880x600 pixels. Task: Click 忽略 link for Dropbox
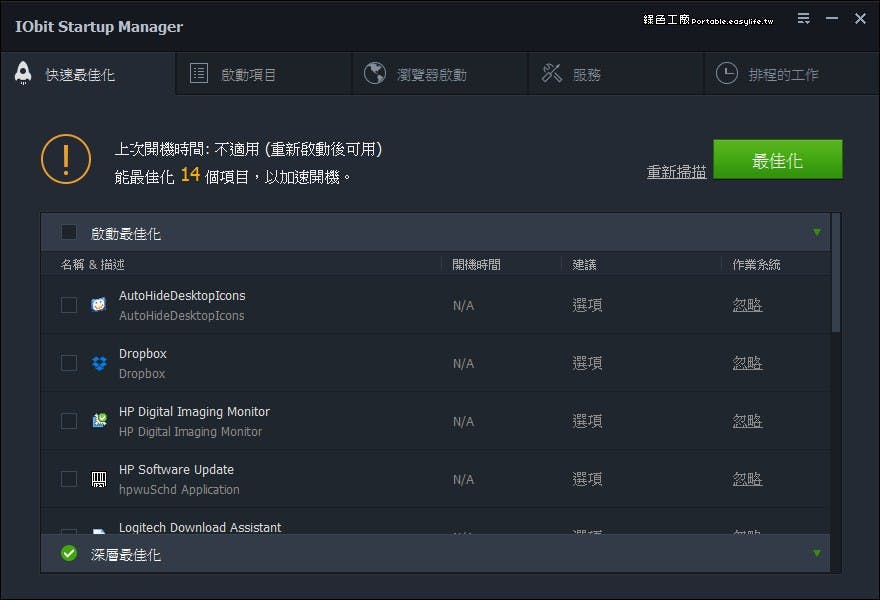coord(747,363)
